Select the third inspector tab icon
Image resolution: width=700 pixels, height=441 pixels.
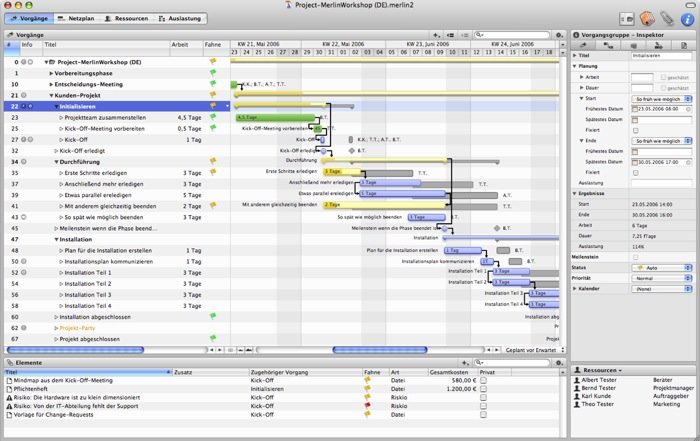pyautogui.click(x=633, y=46)
